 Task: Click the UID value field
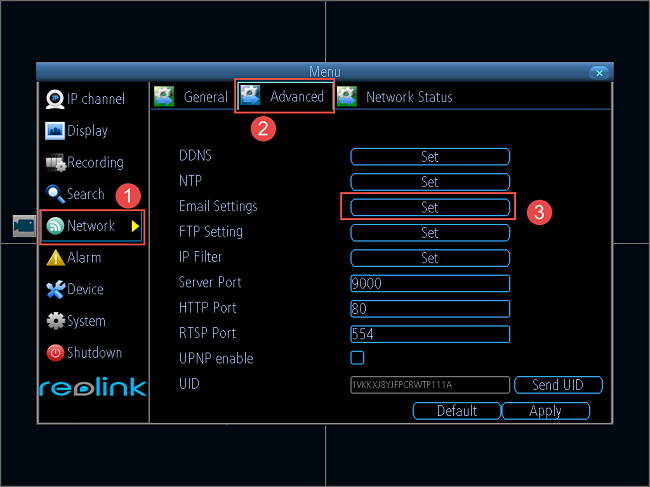pos(430,385)
